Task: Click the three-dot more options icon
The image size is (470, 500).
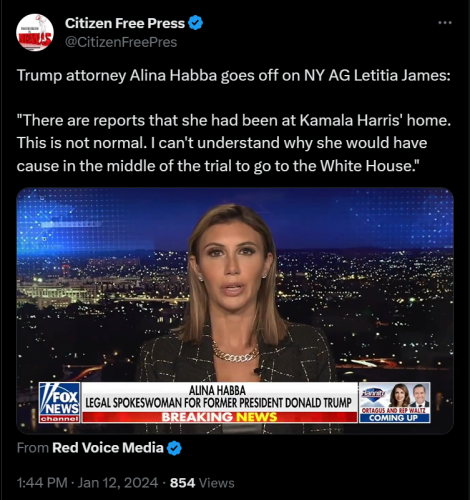Action: click(x=445, y=23)
